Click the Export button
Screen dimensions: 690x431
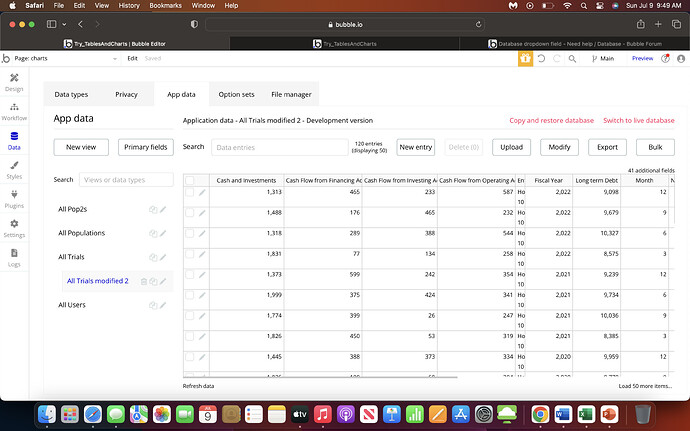(x=607, y=147)
